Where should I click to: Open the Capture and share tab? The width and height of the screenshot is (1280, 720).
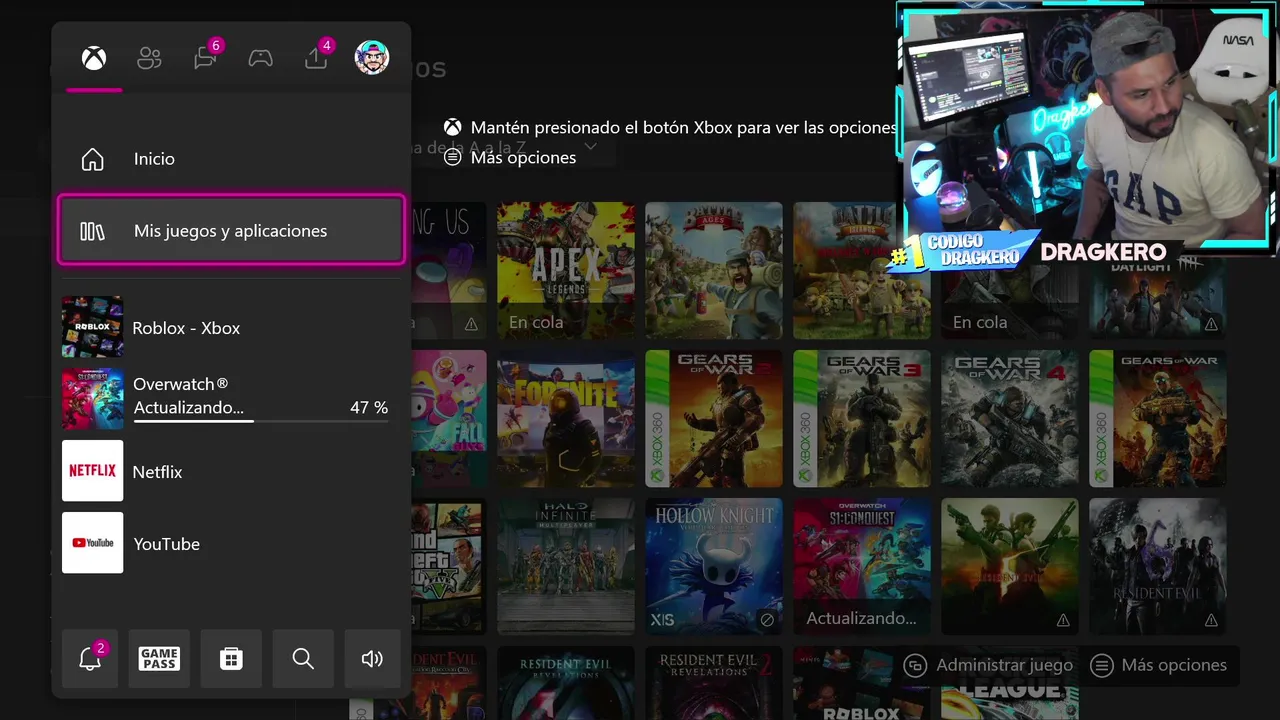(316, 58)
